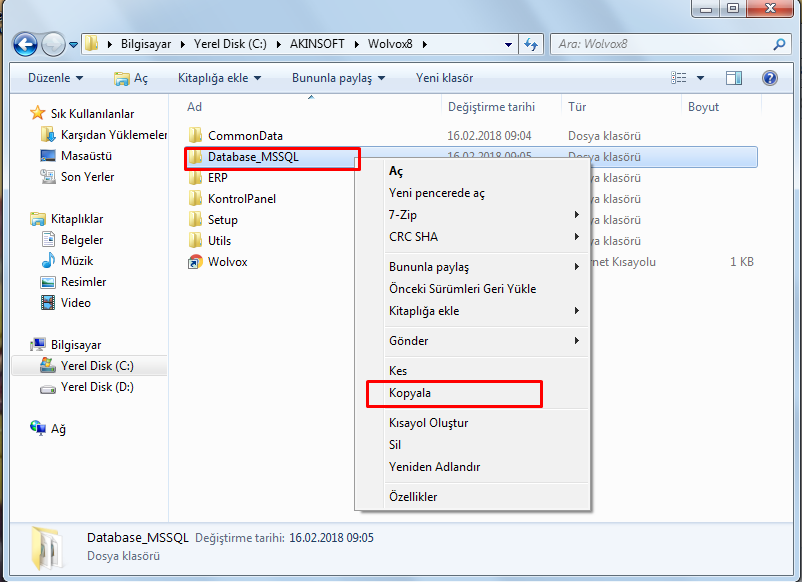Choose Kopyala from the context menu
This screenshot has height=582, width=802.
coord(410,393)
